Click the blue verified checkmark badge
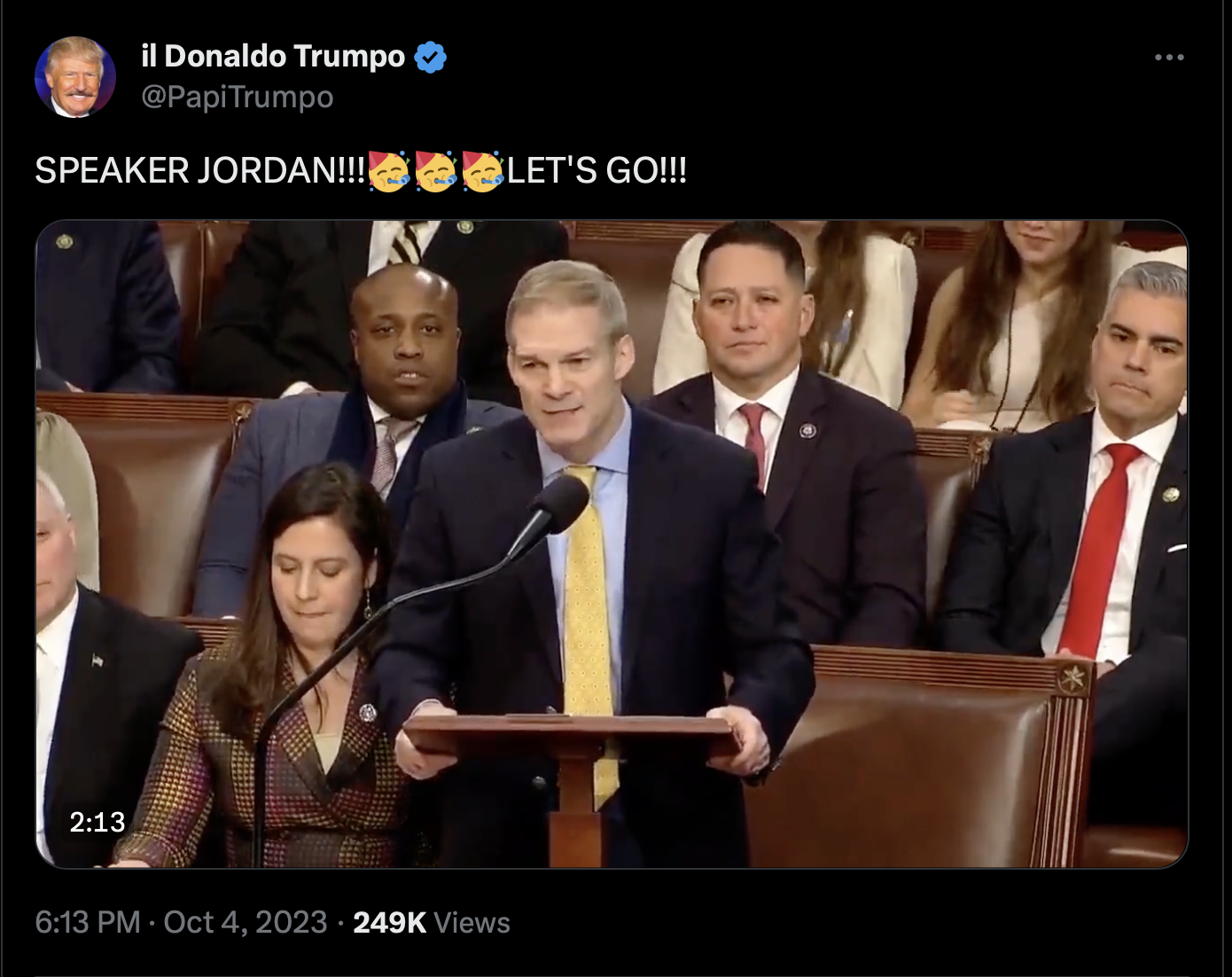1232x977 pixels. (431, 57)
